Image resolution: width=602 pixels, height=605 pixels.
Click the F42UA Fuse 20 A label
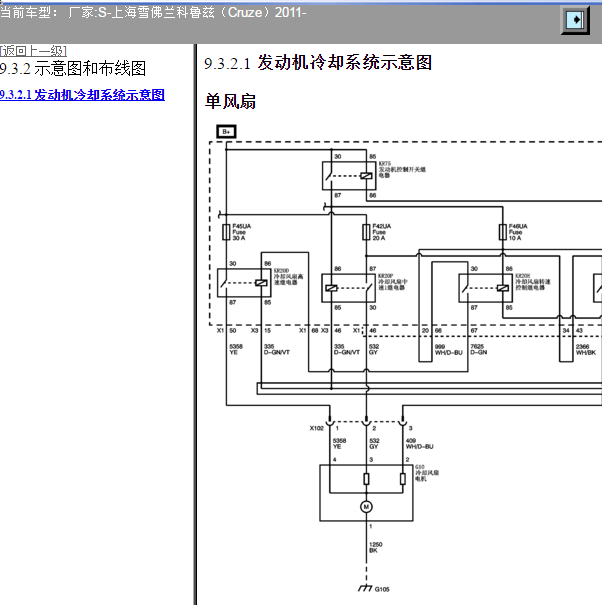click(x=382, y=232)
